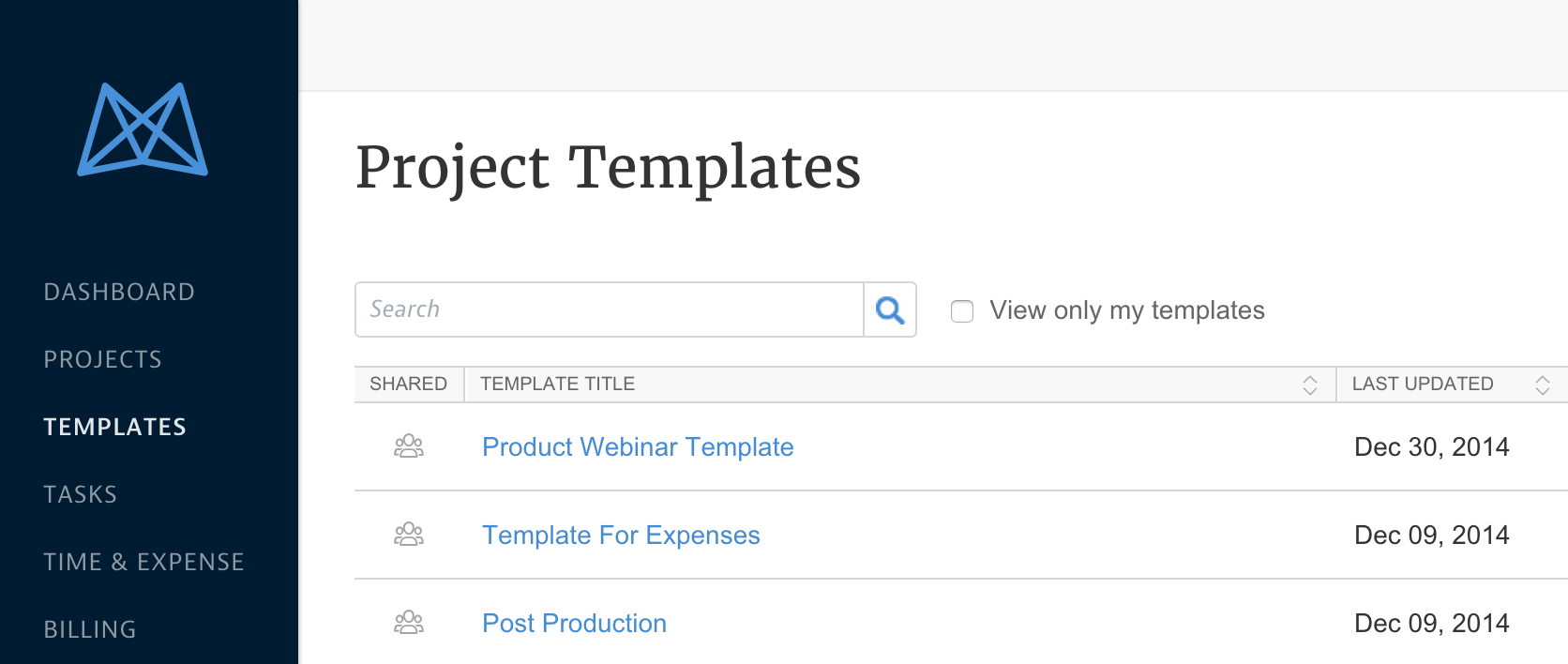
Task: Focus the template Search field
Action: [x=610, y=309]
